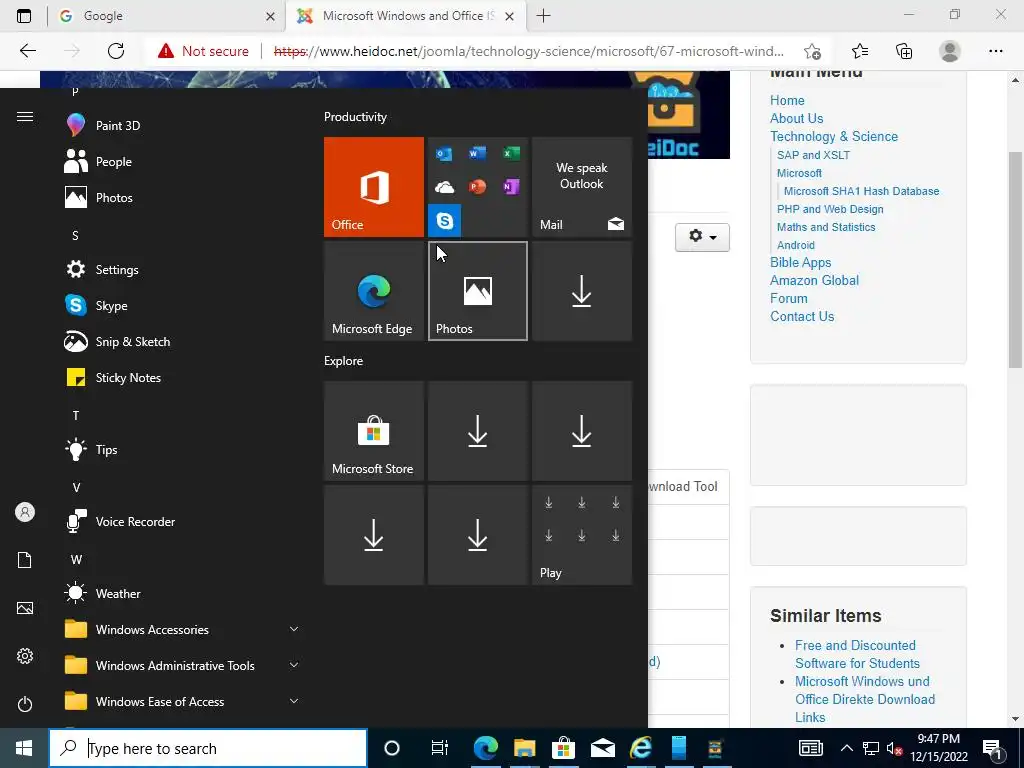
Task: Open Paint 3D from the app list
Action: (183, 125)
